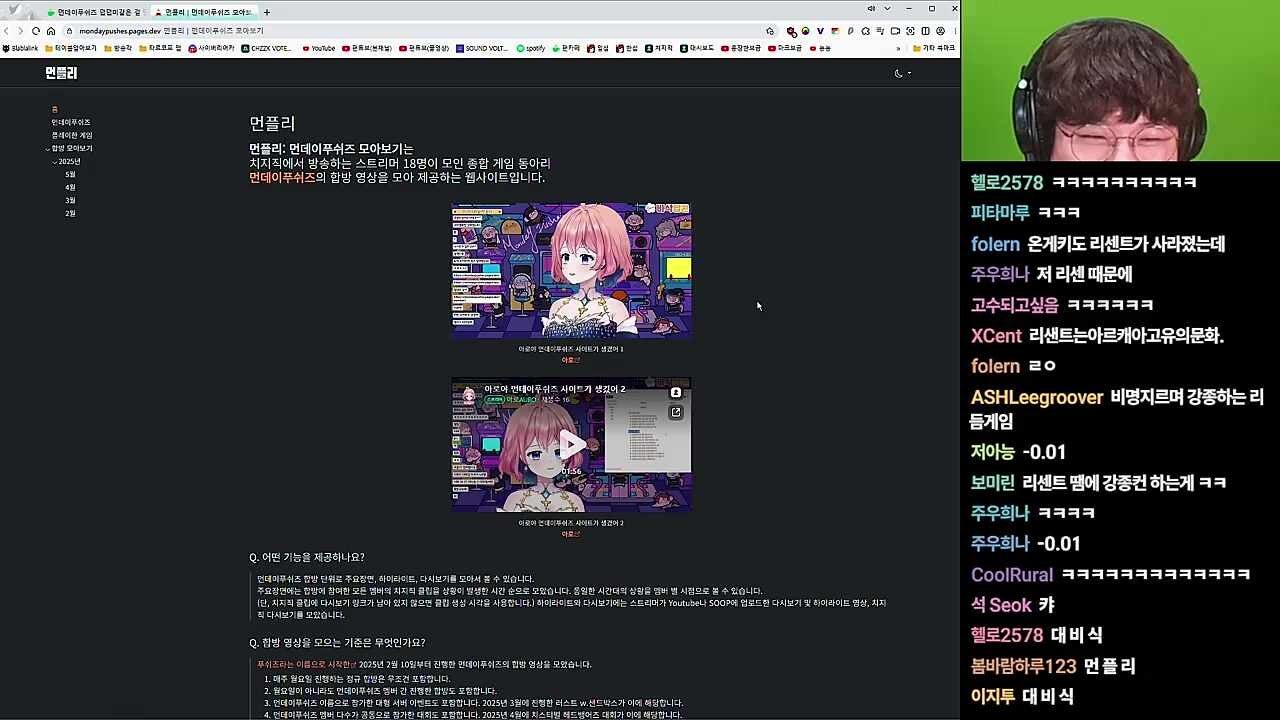Click chat username CoolRural
This screenshot has height=720, width=1280.
1012,575
